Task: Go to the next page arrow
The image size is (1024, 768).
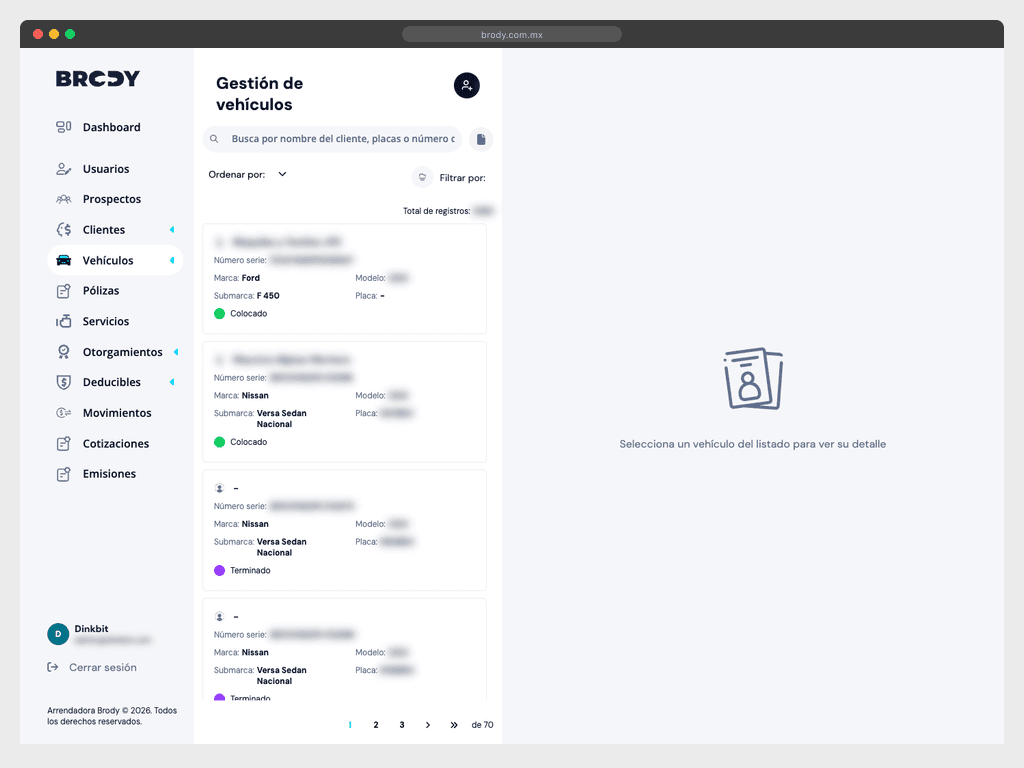Action: pyautogui.click(x=428, y=725)
